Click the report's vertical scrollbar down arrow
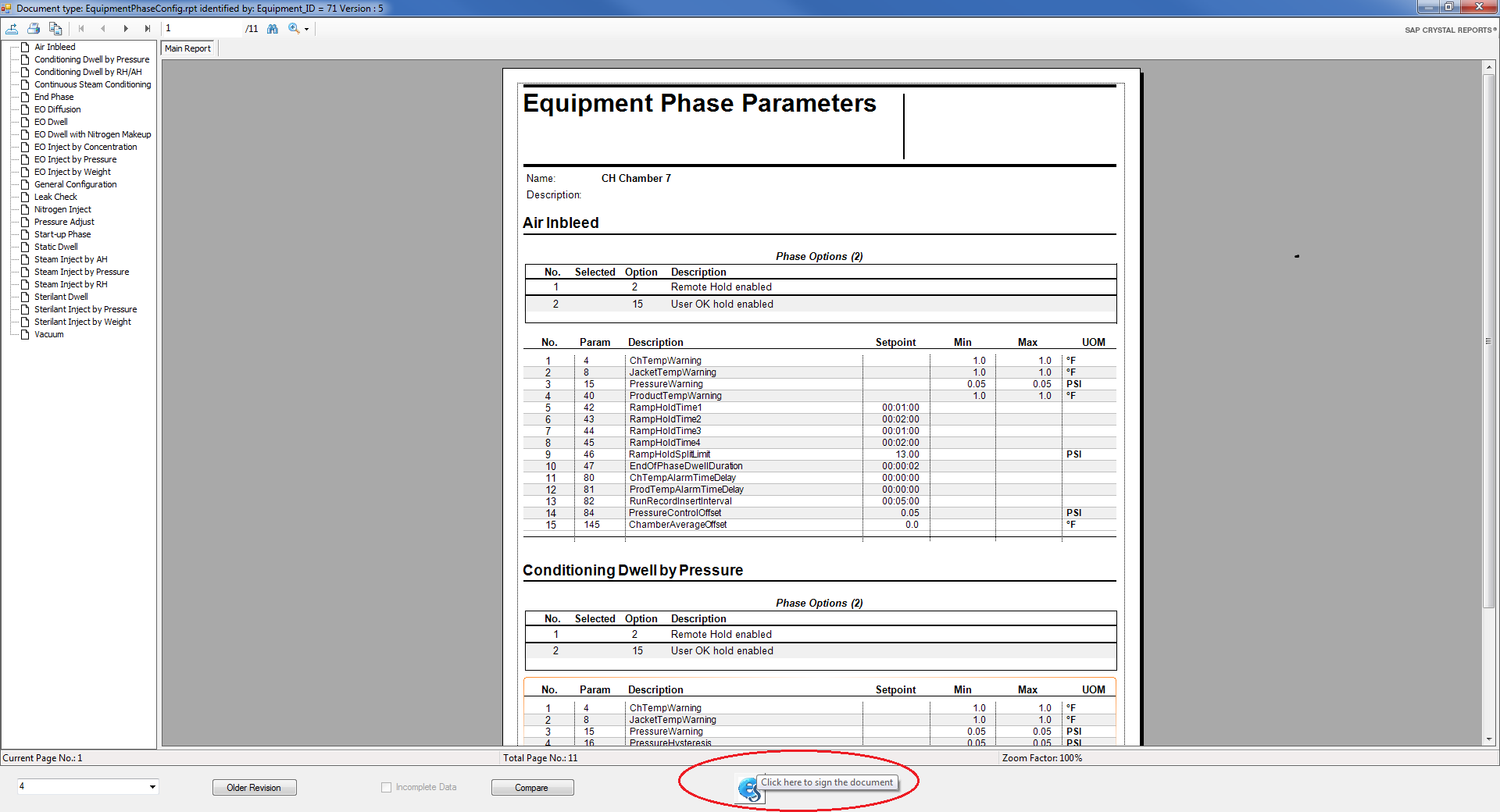This screenshot has width=1500, height=812. pos(1488,739)
